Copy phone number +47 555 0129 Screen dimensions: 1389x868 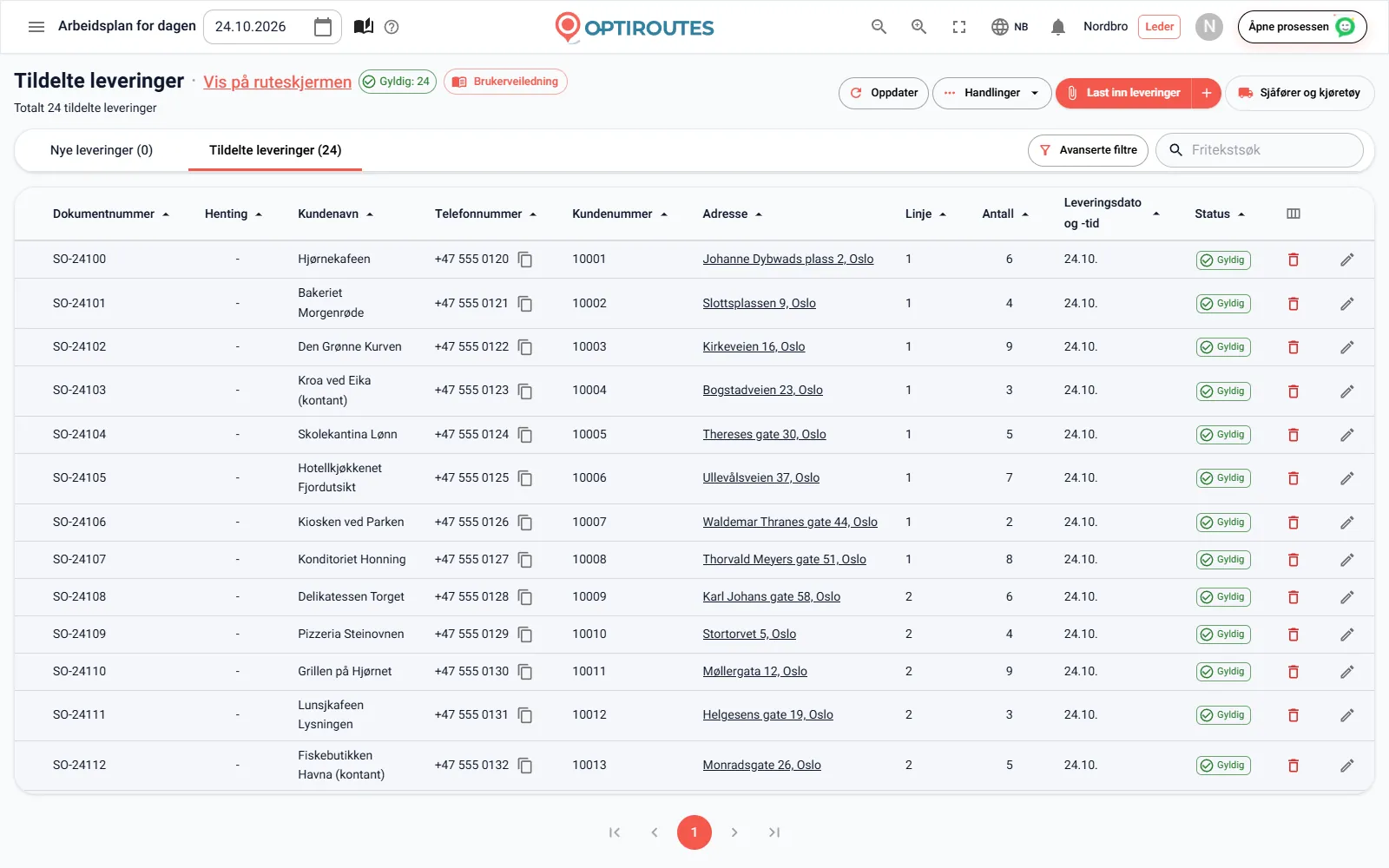pyautogui.click(x=525, y=635)
